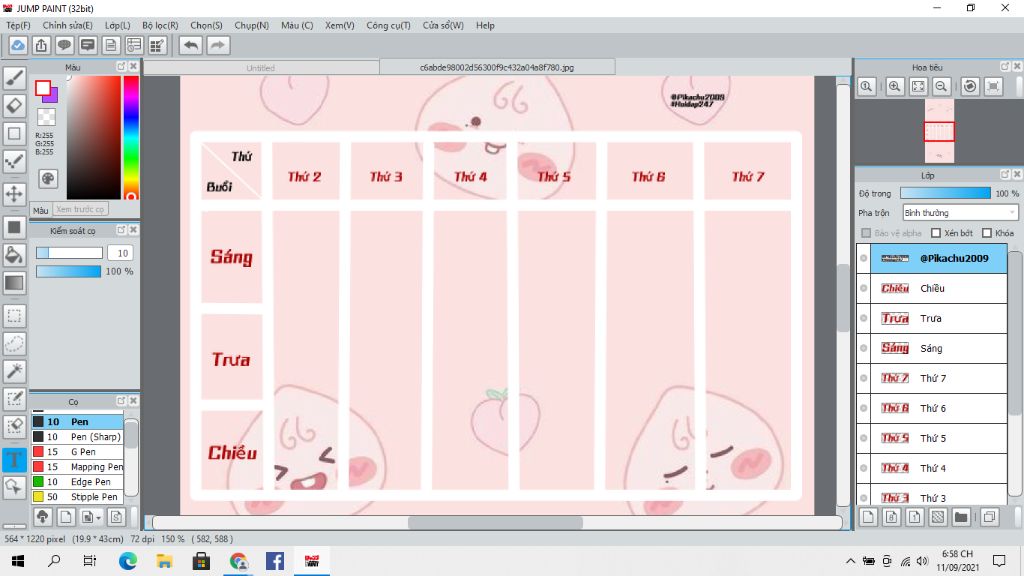Select the Eraser tool

[x=14, y=106]
